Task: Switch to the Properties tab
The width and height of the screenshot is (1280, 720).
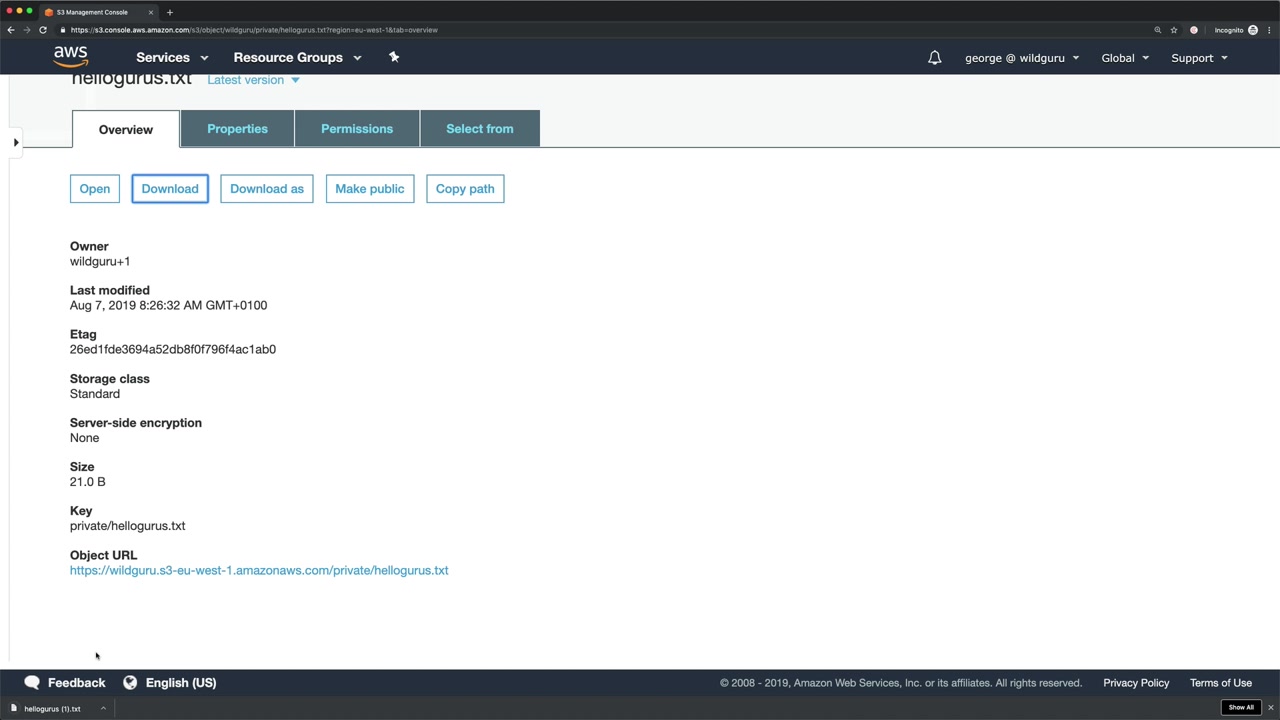Action: pos(237,129)
